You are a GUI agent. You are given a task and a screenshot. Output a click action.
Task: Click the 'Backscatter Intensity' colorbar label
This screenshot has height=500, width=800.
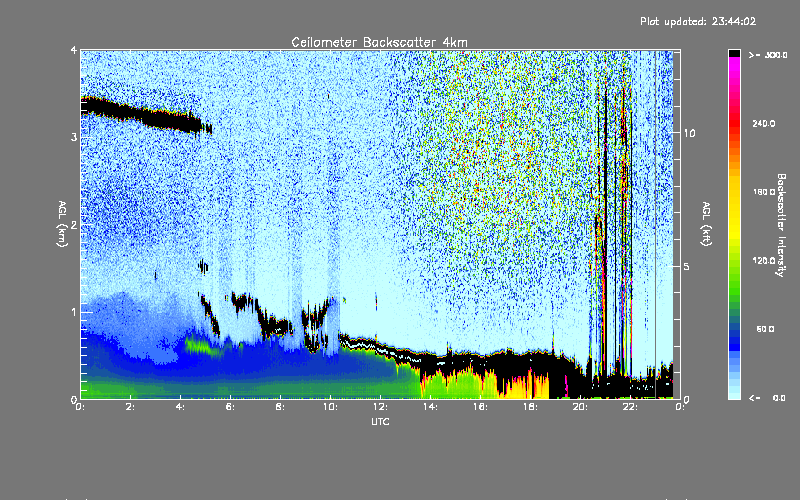pos(781,225)
